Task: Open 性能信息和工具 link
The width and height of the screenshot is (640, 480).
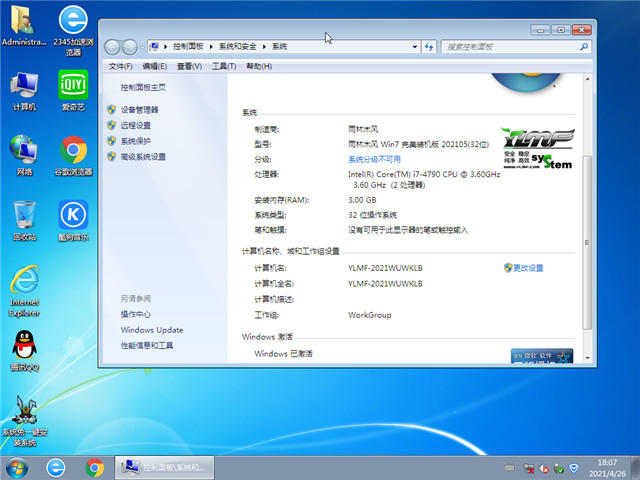Action: pyautogui.click(x=147, y=346)
